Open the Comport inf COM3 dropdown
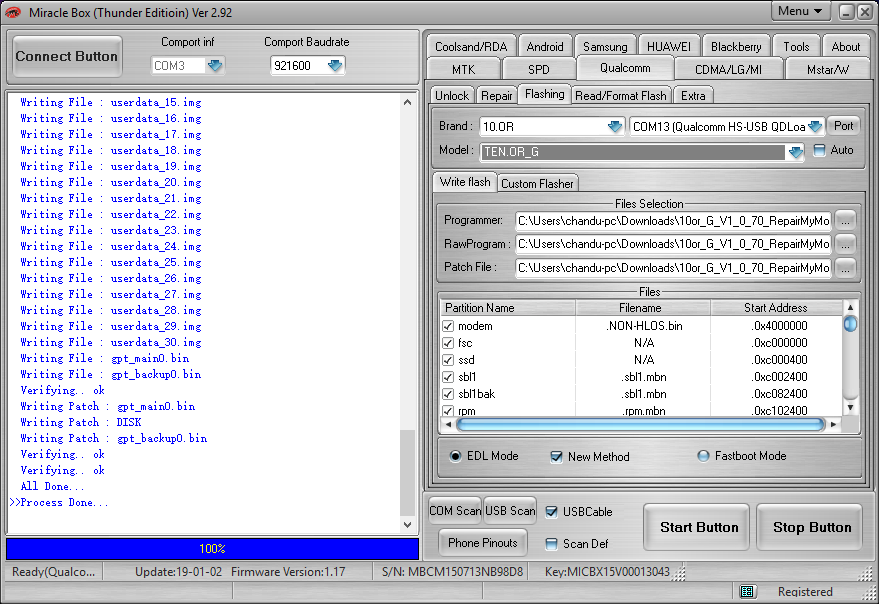Screen dimensions: 879x604 click(215, 66)
